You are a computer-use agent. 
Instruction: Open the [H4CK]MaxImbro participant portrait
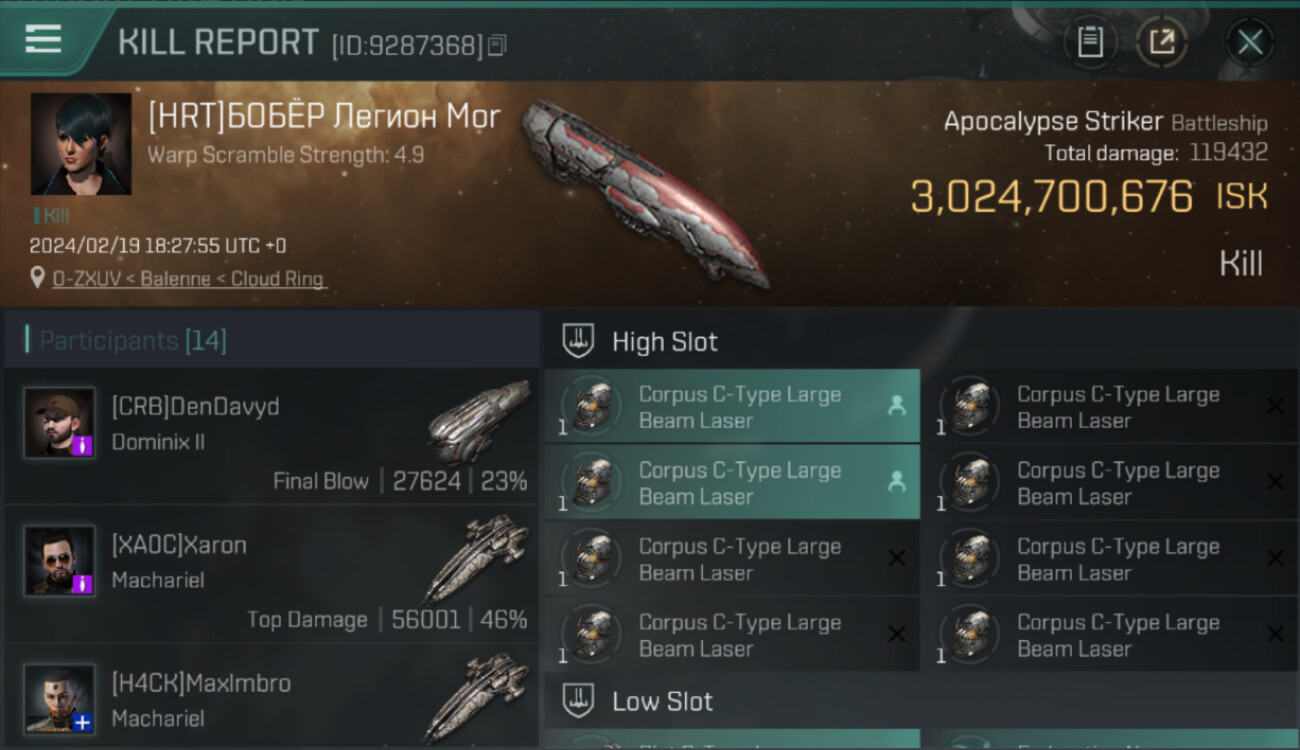pyautogui.click(x=60, y=698)
